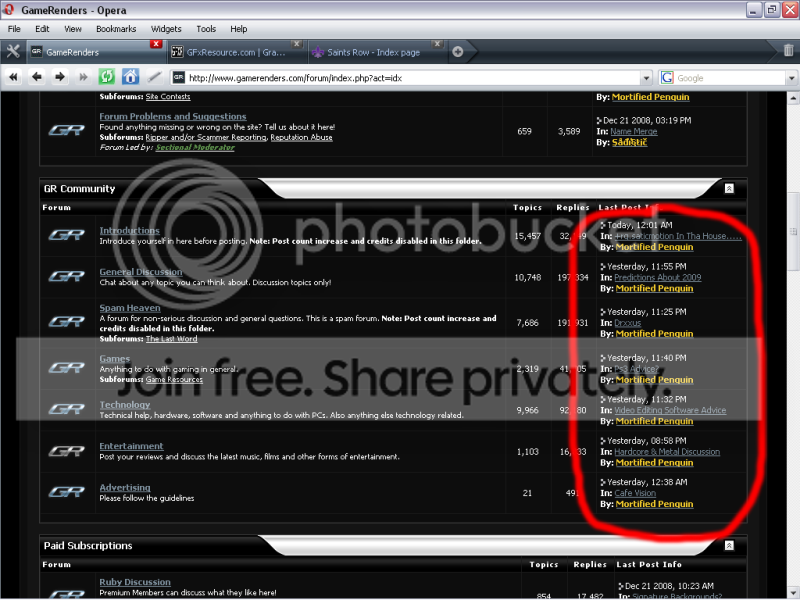The width and height of the screenshot is (800, 600).
Task: Open the Entertainment forum link
Action: pyautogui.click(x=131, y=446)
